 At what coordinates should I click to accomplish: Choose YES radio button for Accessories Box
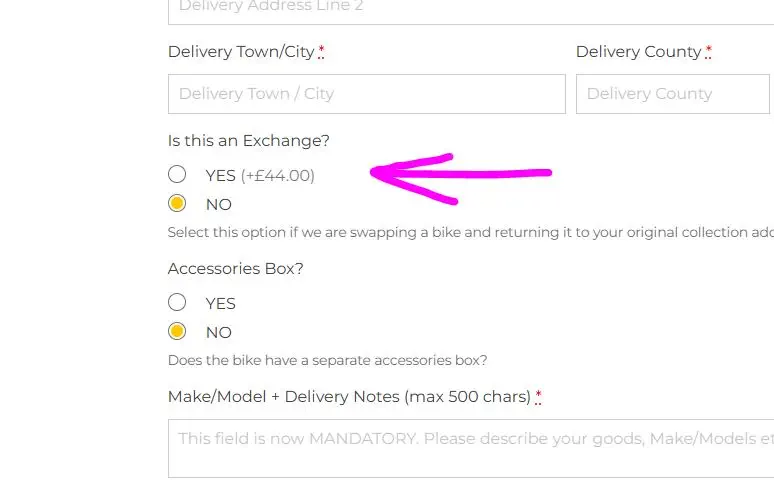178,302
